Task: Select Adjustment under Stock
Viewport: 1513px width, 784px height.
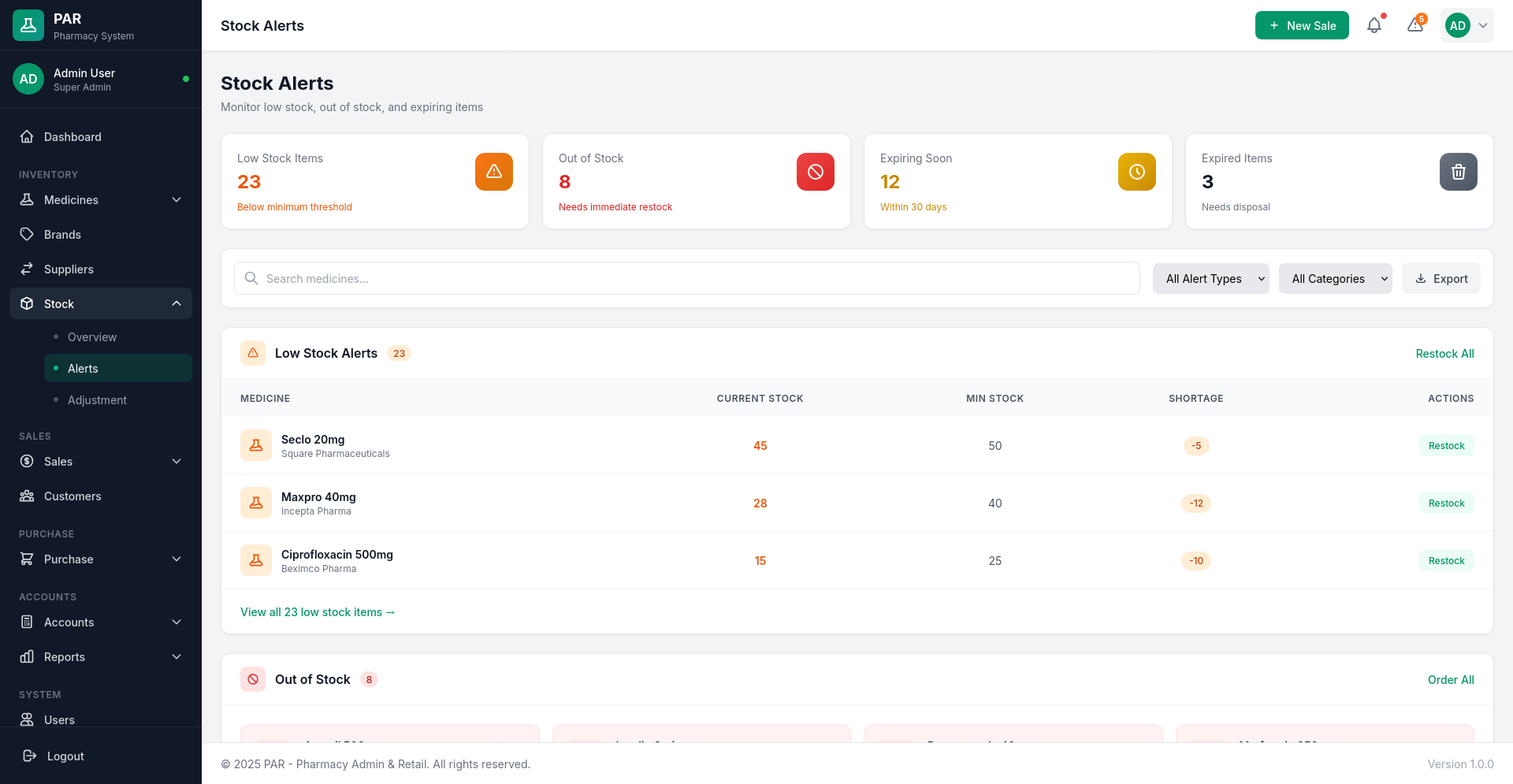Action: [x=97, y=400]
